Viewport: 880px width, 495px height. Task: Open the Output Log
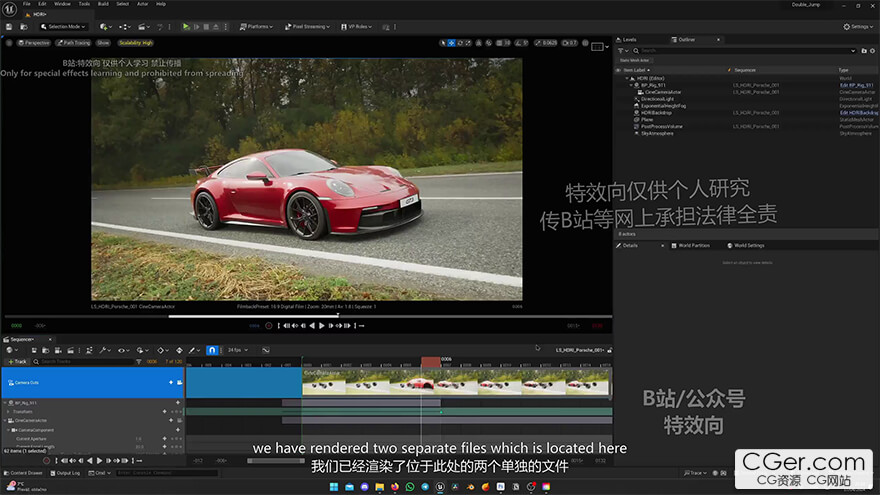pyautogui.click(x=65, y=473)
